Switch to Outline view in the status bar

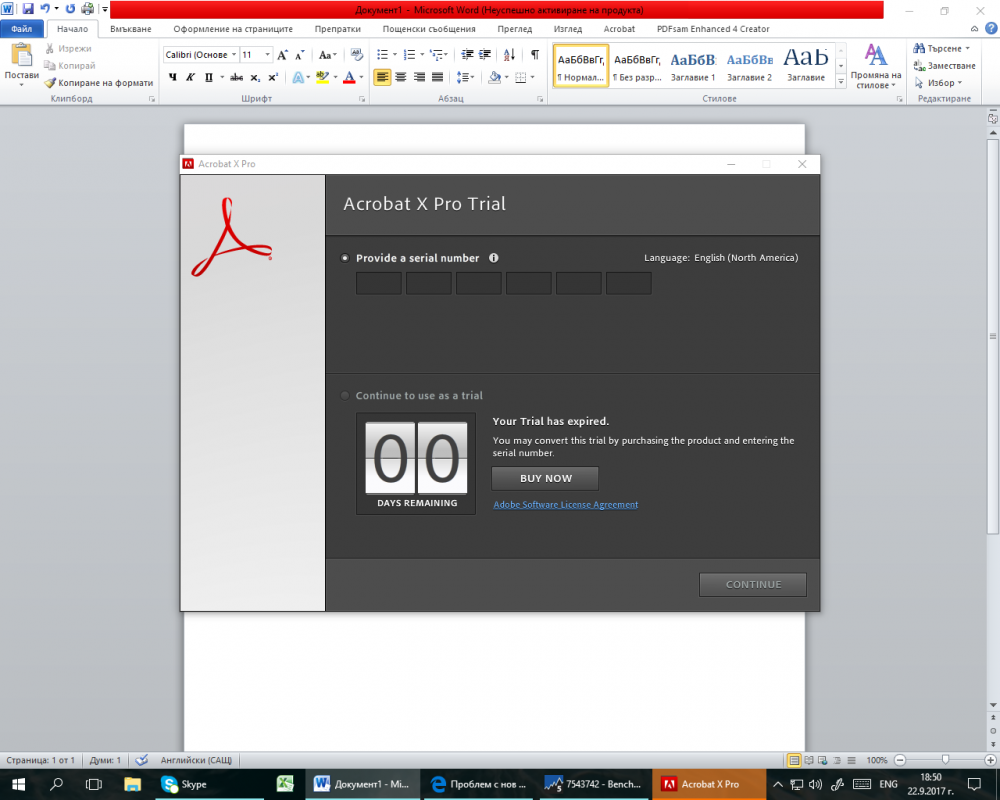click(x=837, y=760)
